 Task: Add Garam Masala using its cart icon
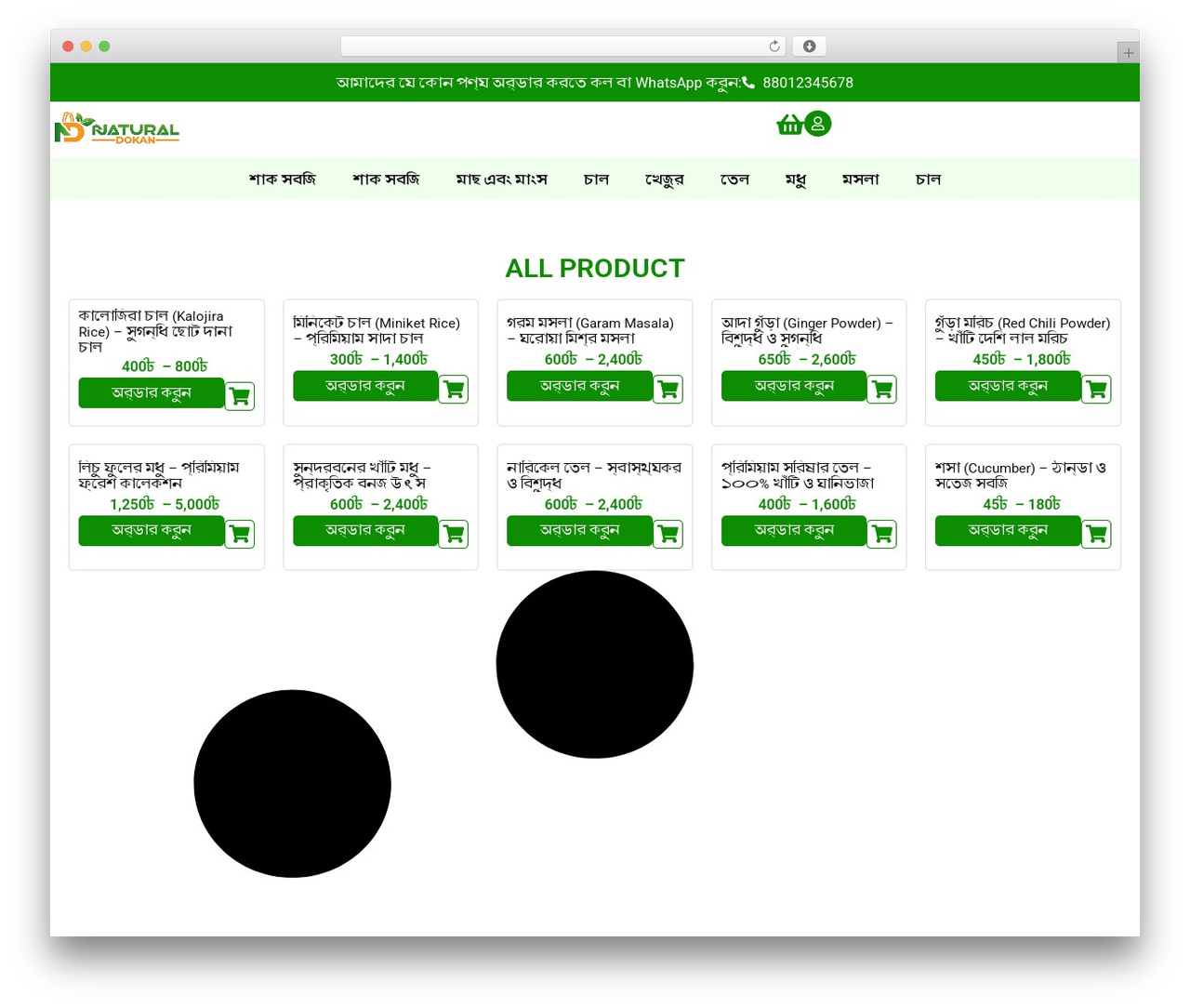(x=668, y=389)
